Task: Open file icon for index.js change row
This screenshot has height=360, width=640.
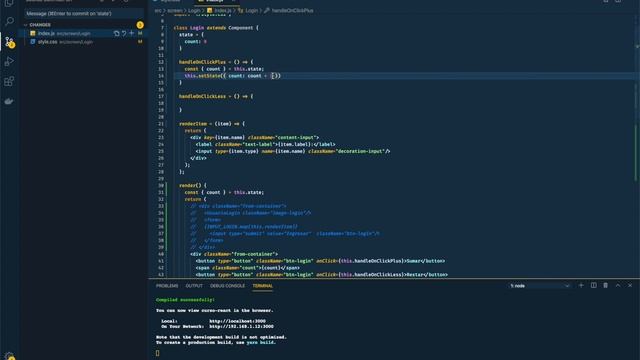Action: pos(116,33)
